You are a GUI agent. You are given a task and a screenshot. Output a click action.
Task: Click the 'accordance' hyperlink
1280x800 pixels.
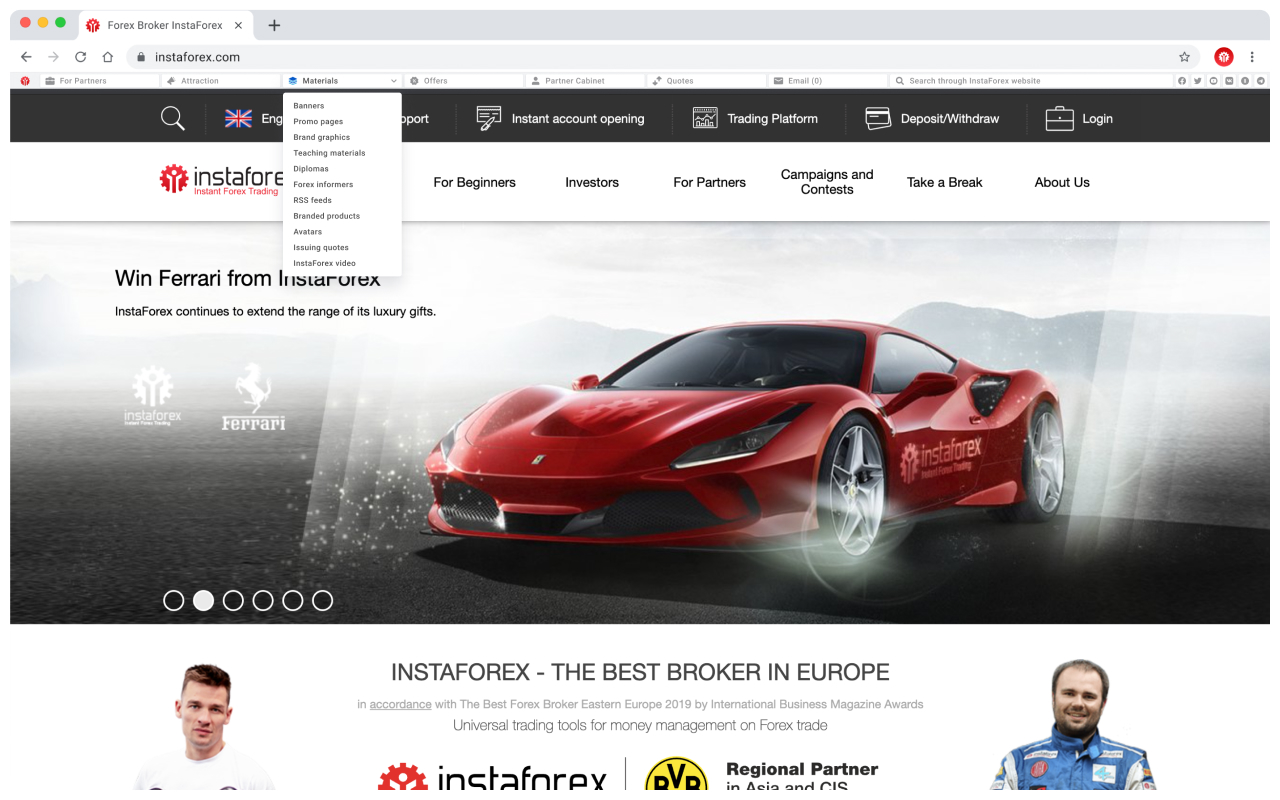(x=400, y=704)
